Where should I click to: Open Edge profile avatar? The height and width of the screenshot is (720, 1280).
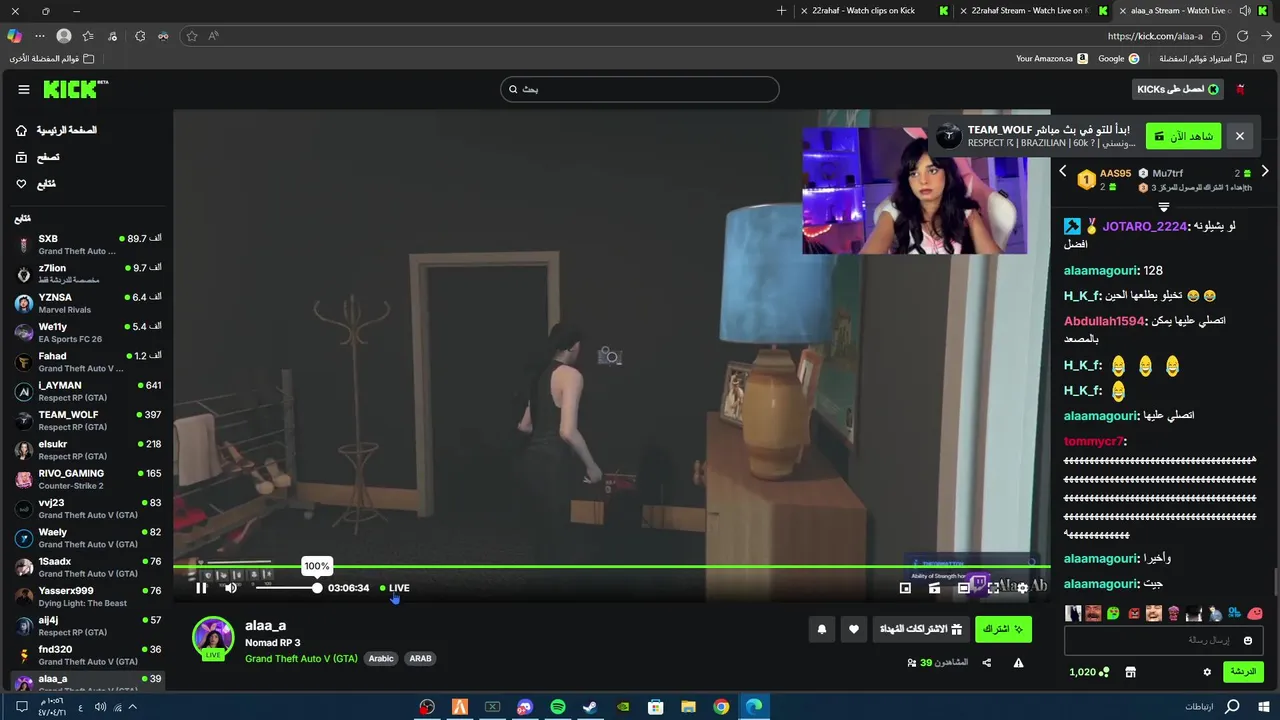(64, 36)
